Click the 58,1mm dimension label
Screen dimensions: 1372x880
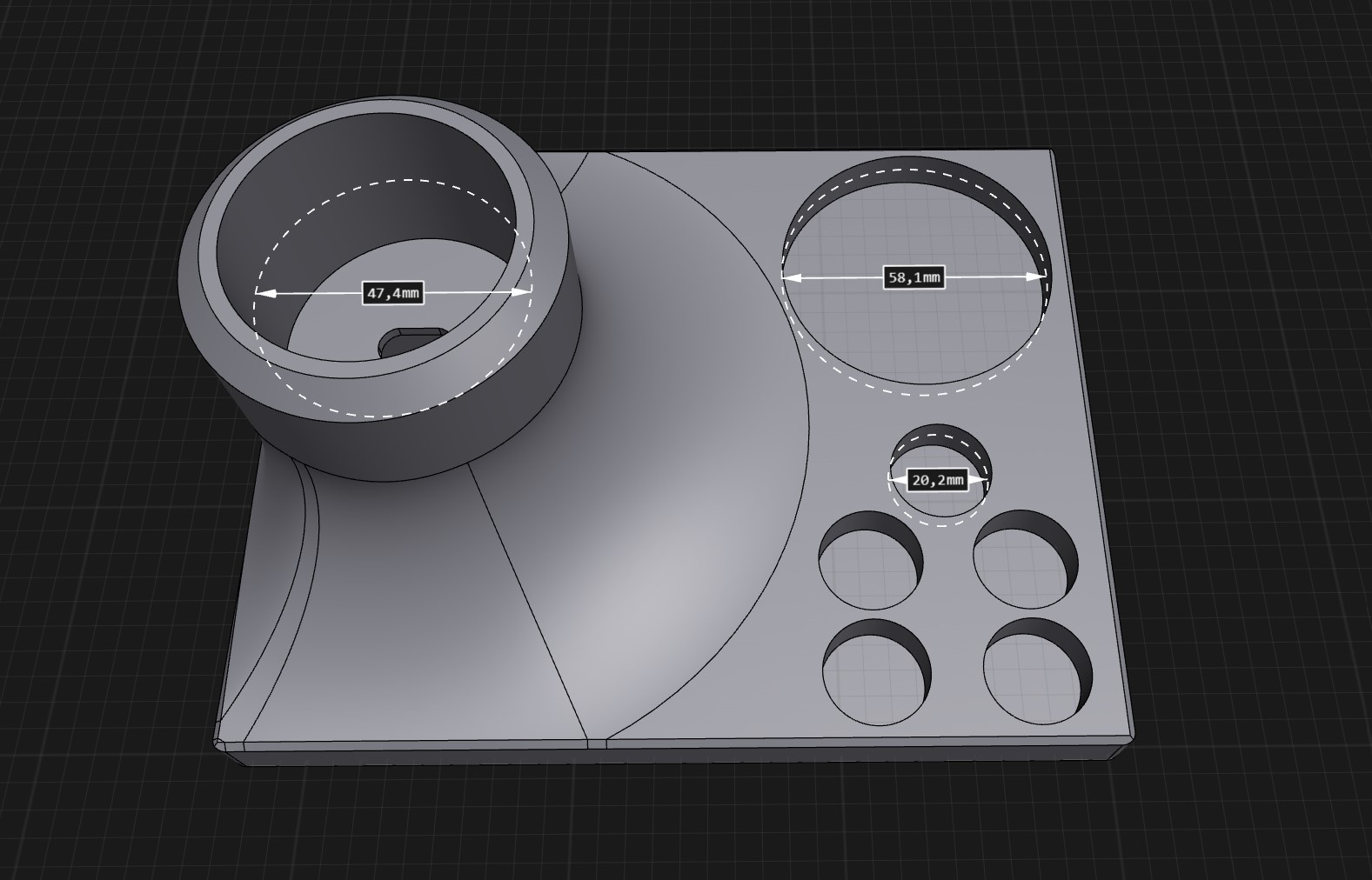click(x=914, y=277)
